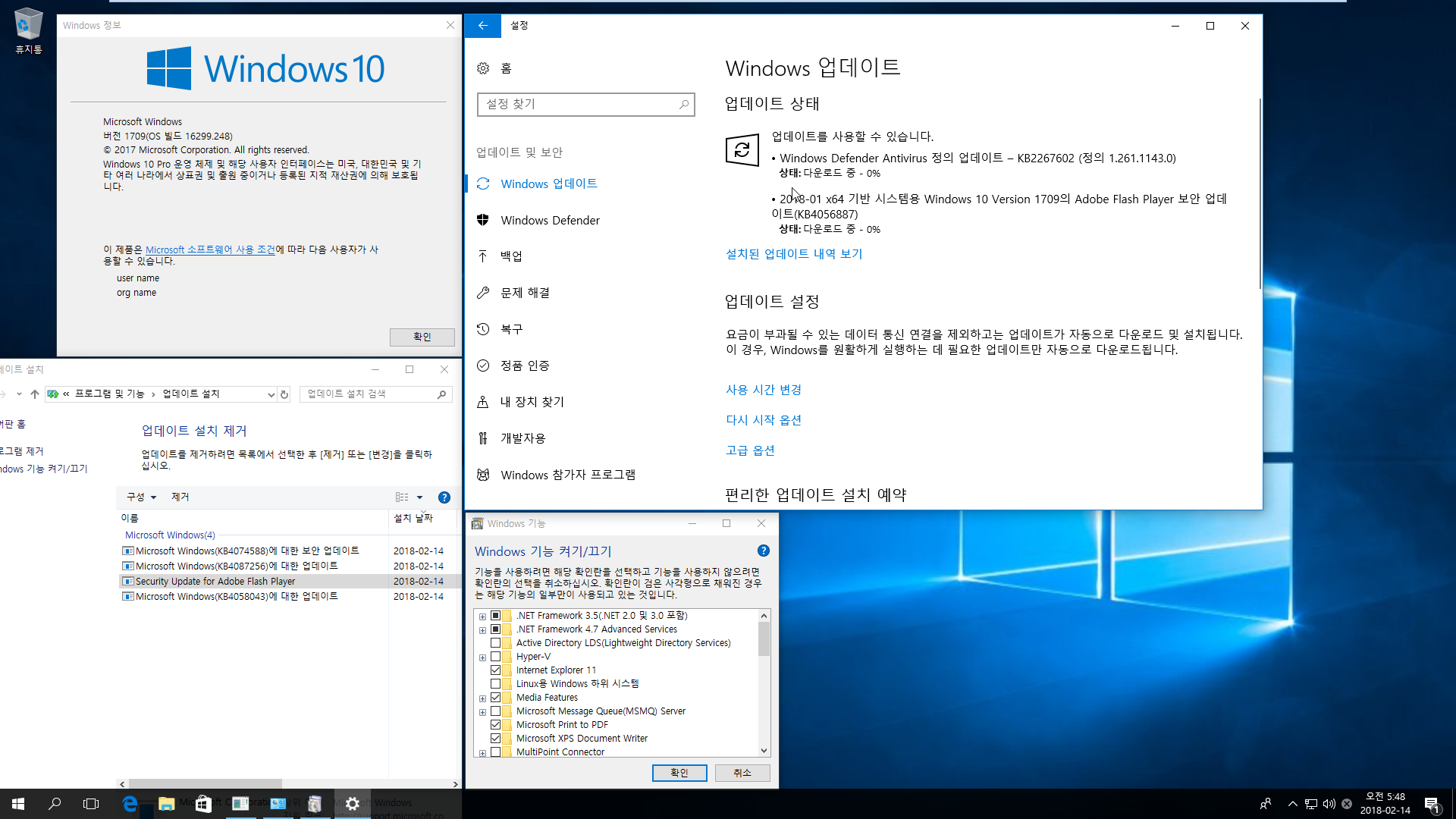1456x819 pixels.
Task: Expand the Hyper-V tree node
Action: pos(482,657)
